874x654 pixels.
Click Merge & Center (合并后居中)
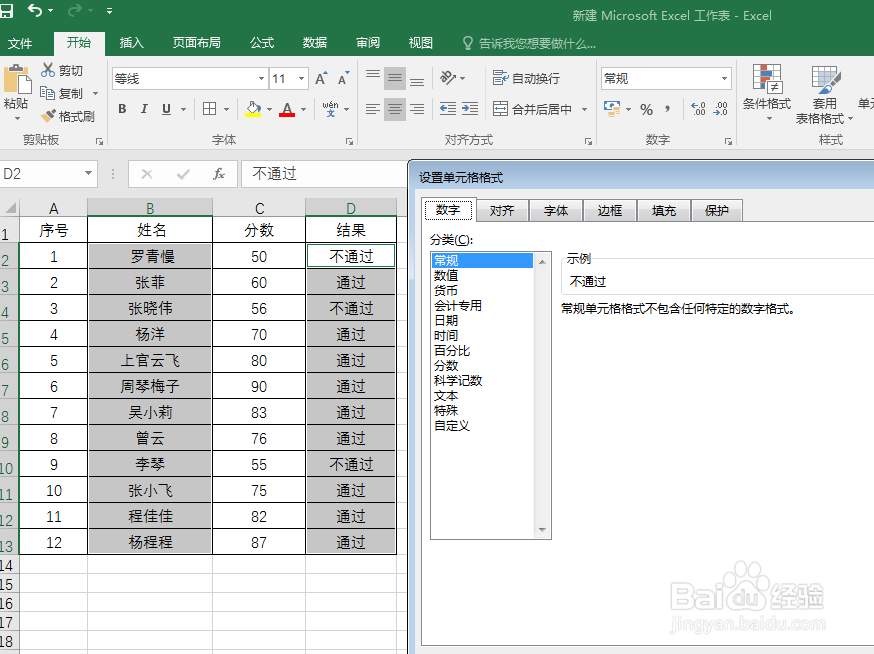point(533,109)
